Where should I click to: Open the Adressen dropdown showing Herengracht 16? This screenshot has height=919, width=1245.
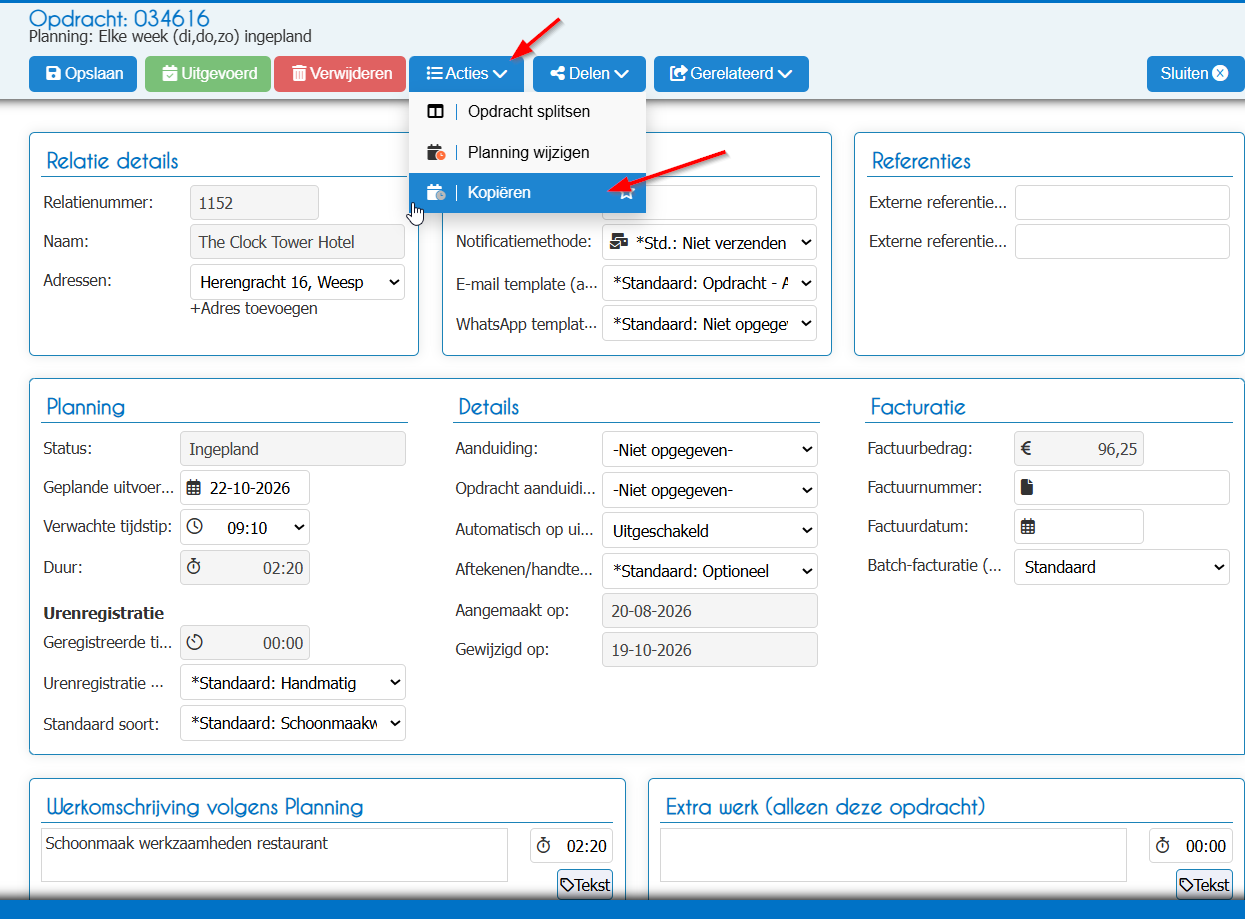pos(297,282)
